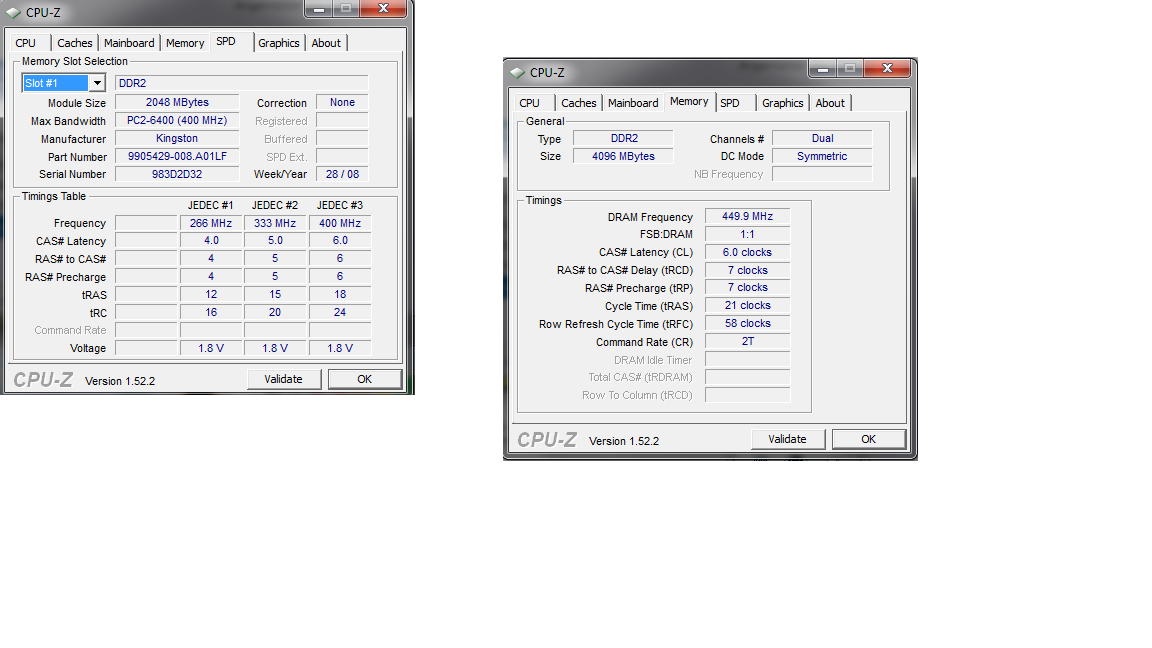Click RAS# Precharge (tRP) value 7 clocks
The image size is (1152, 648).
pos(747,287)
